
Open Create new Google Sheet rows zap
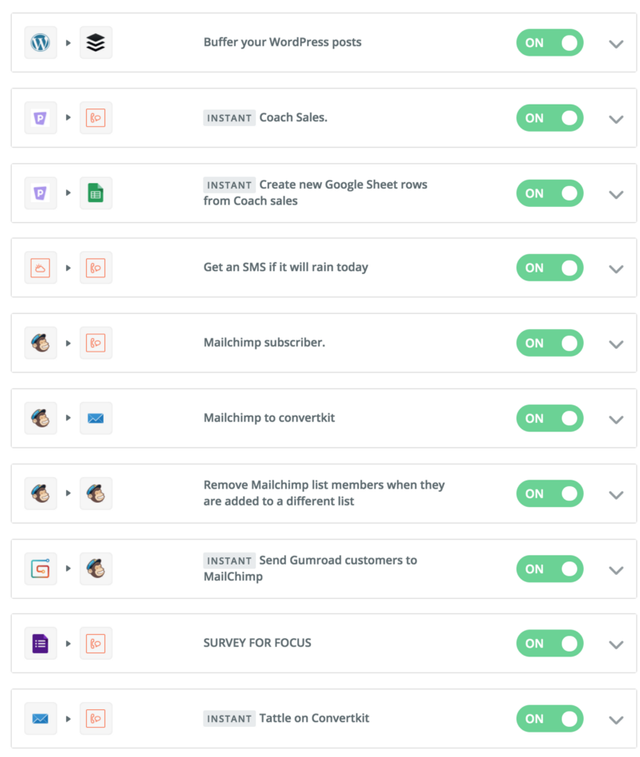[x=315, y=193]
